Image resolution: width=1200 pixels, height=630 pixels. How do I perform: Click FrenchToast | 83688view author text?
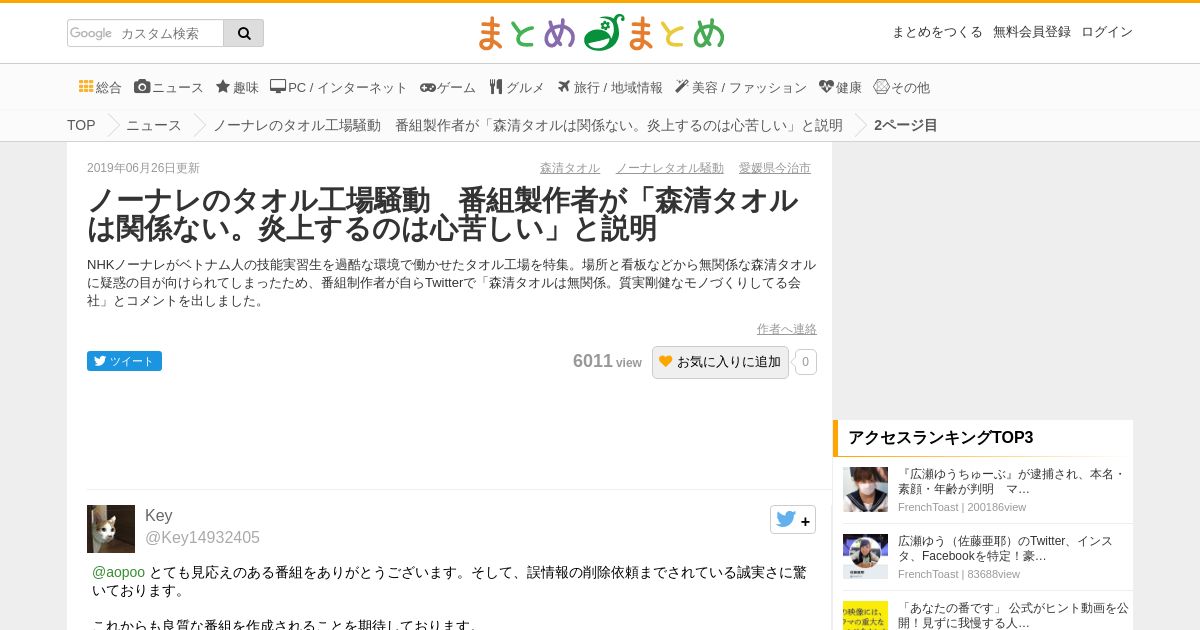point(959,574)
